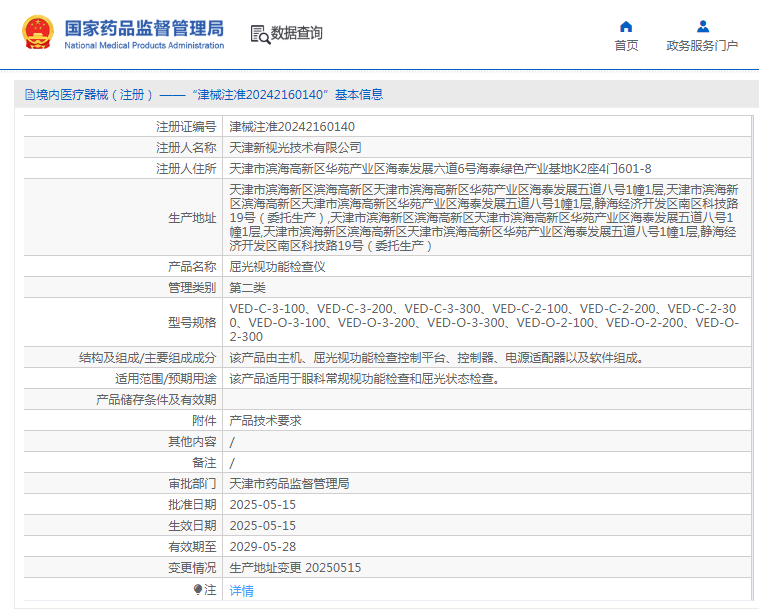The height and width of the screenshot is (614, 759).
Task: Click the 产品名称 row label
Action: pos(192,267)
